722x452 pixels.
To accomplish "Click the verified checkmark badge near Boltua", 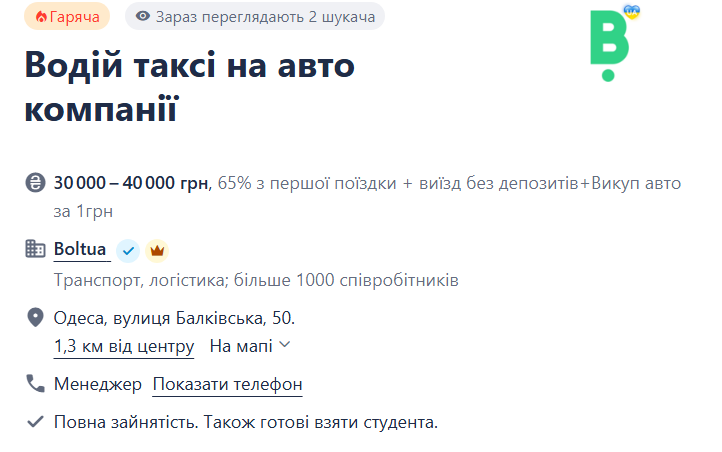I will [x=127, y=250].
